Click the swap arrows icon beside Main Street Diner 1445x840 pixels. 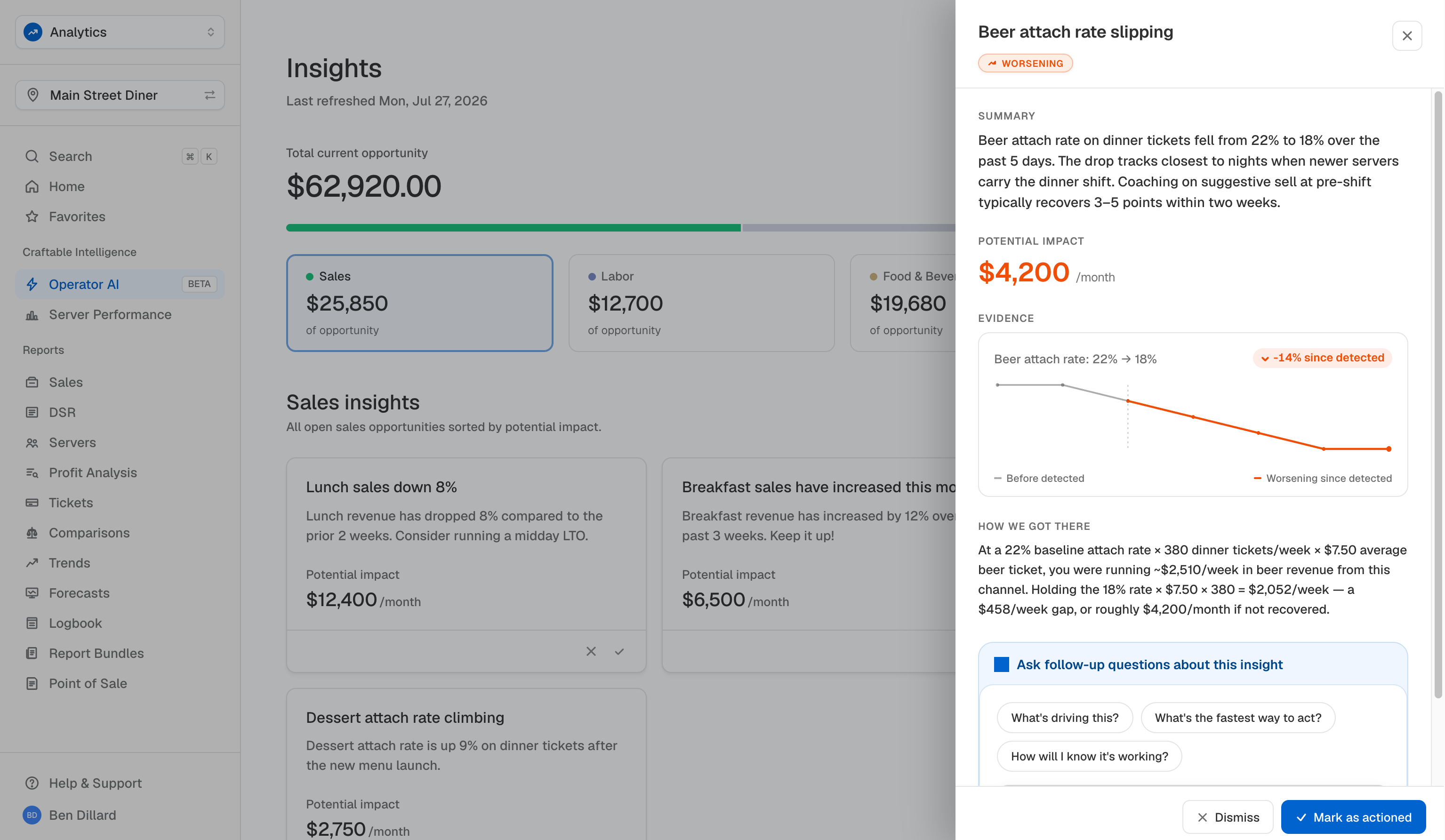point(210,95)
